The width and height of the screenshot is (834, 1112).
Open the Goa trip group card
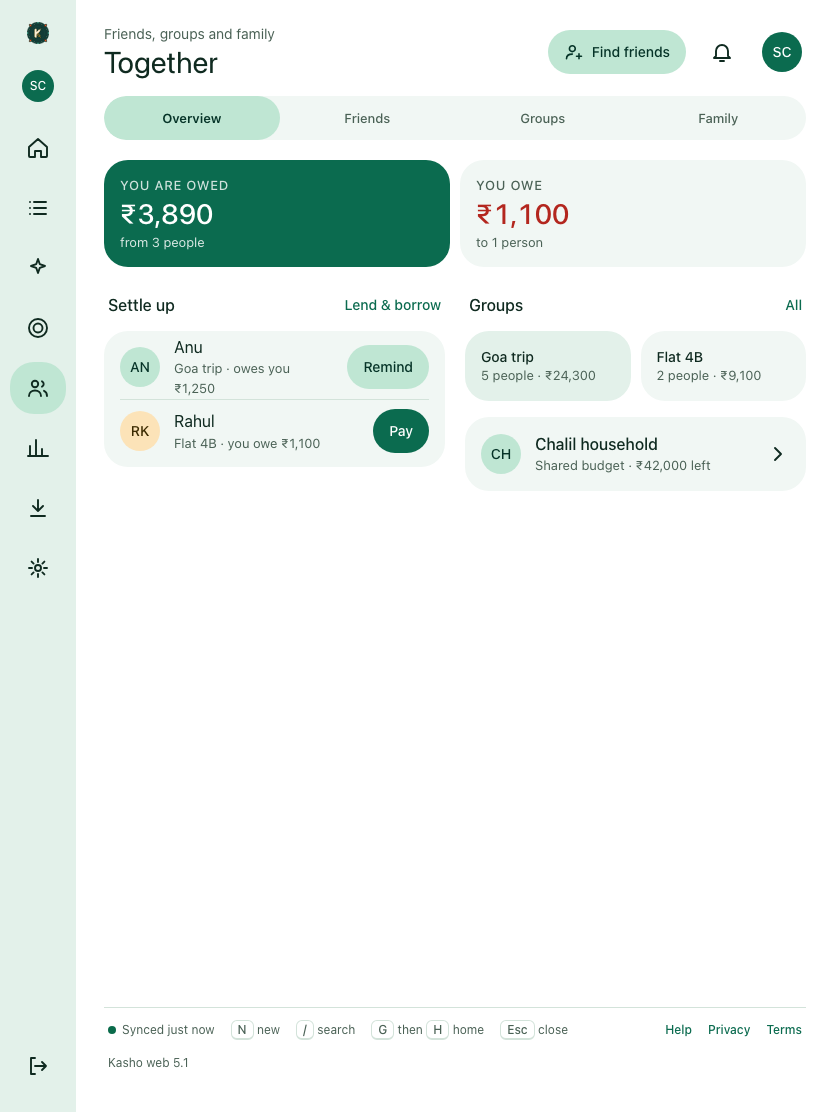547,366
